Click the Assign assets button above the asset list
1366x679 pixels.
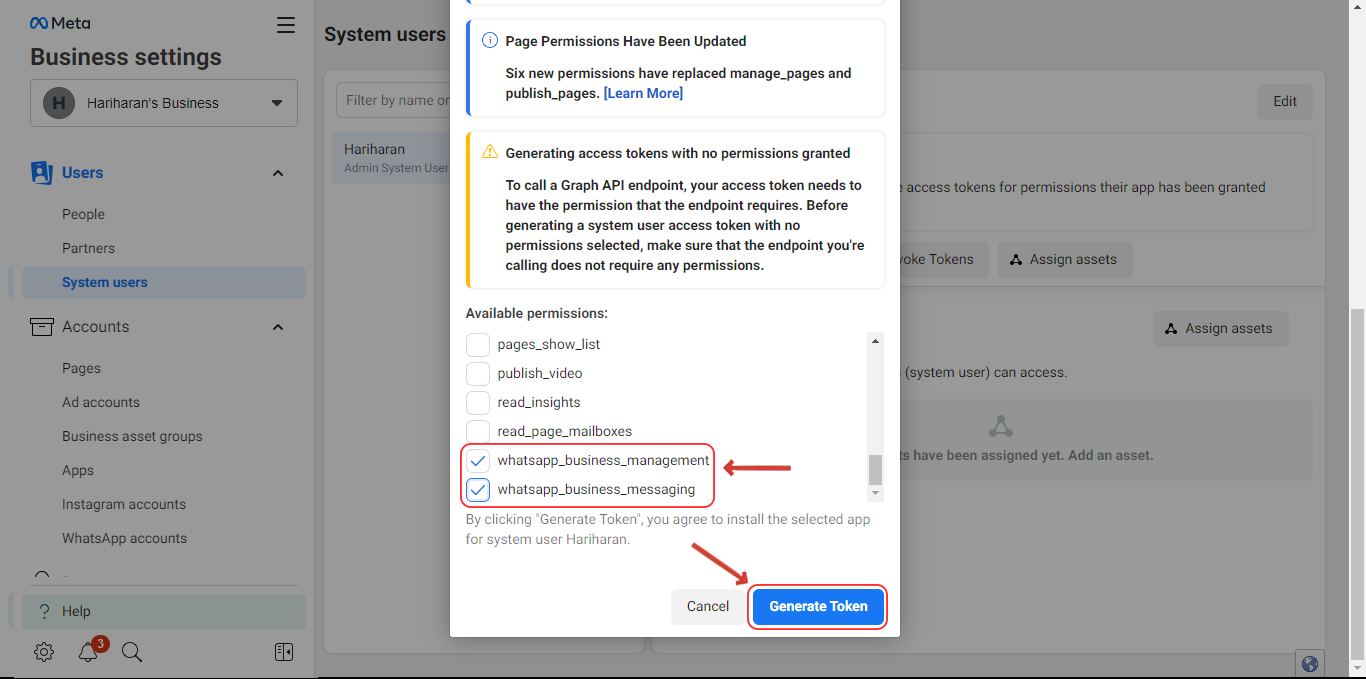[1220, 328]
